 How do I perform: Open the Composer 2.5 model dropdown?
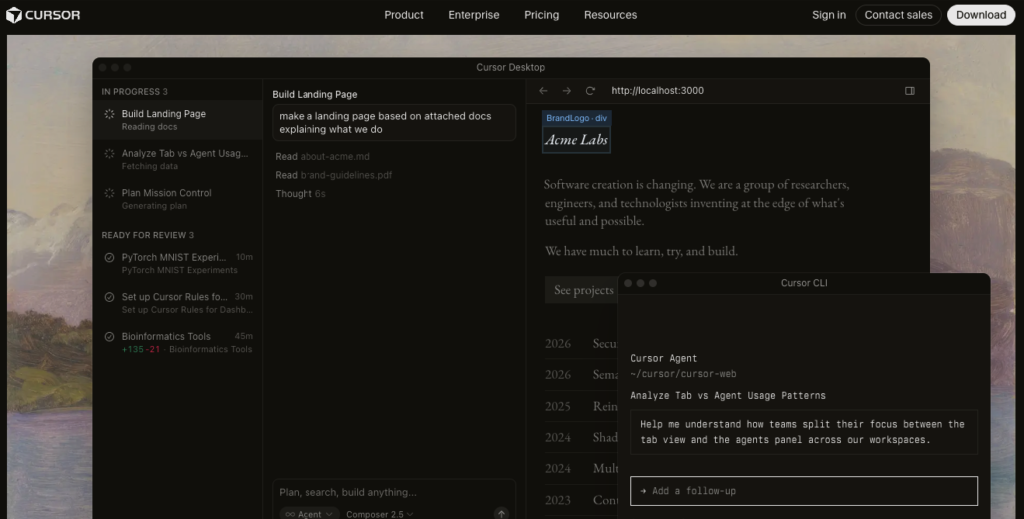click(x=379, y=514)
